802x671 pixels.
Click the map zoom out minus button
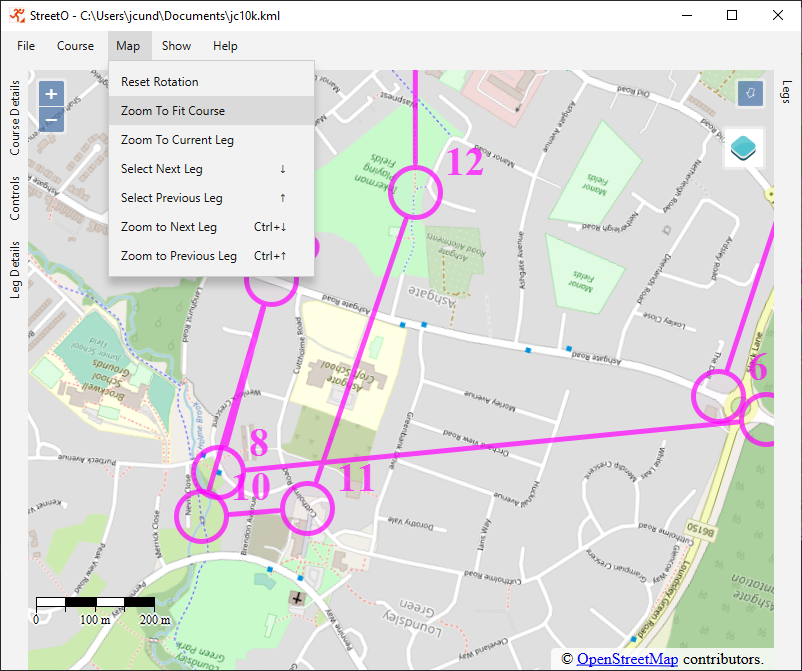pyautogui.click(x=51, y=120)
